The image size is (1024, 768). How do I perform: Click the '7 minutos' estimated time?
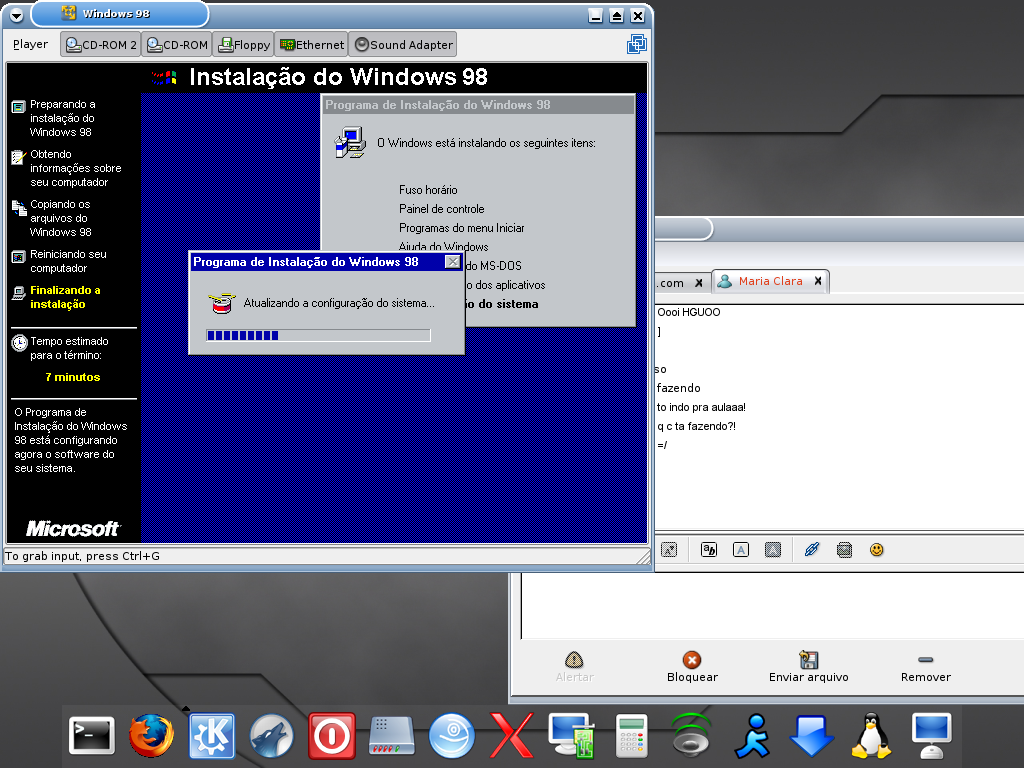click(72, 377)
